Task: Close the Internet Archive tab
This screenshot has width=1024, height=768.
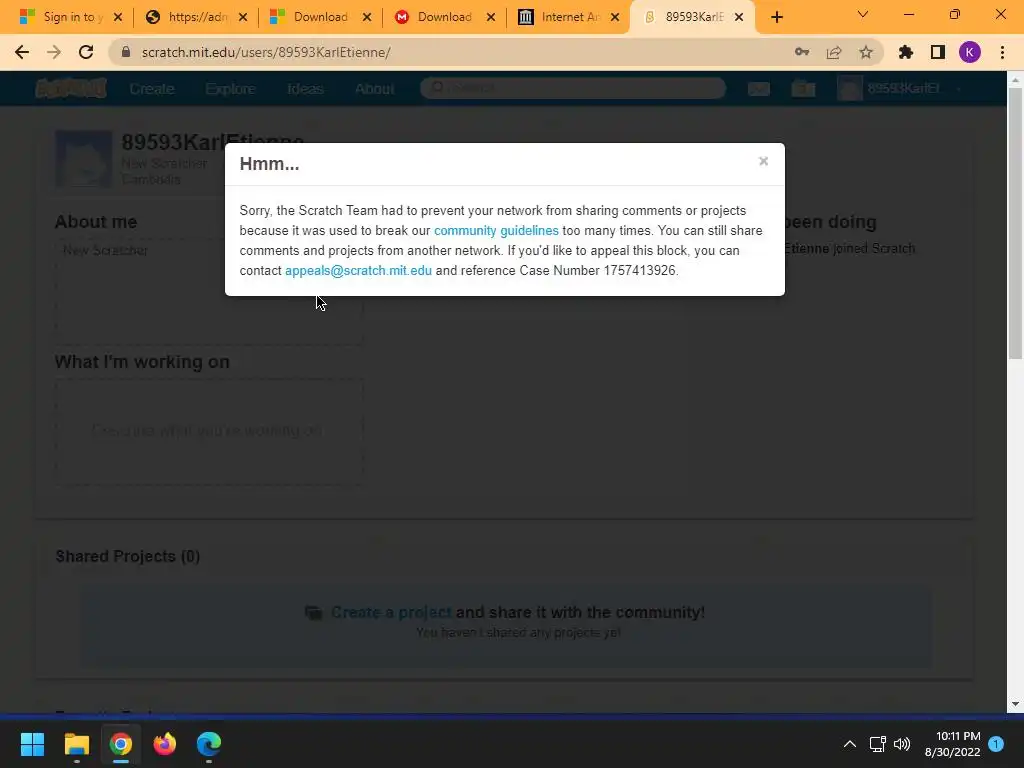Action: pos(615,18)
